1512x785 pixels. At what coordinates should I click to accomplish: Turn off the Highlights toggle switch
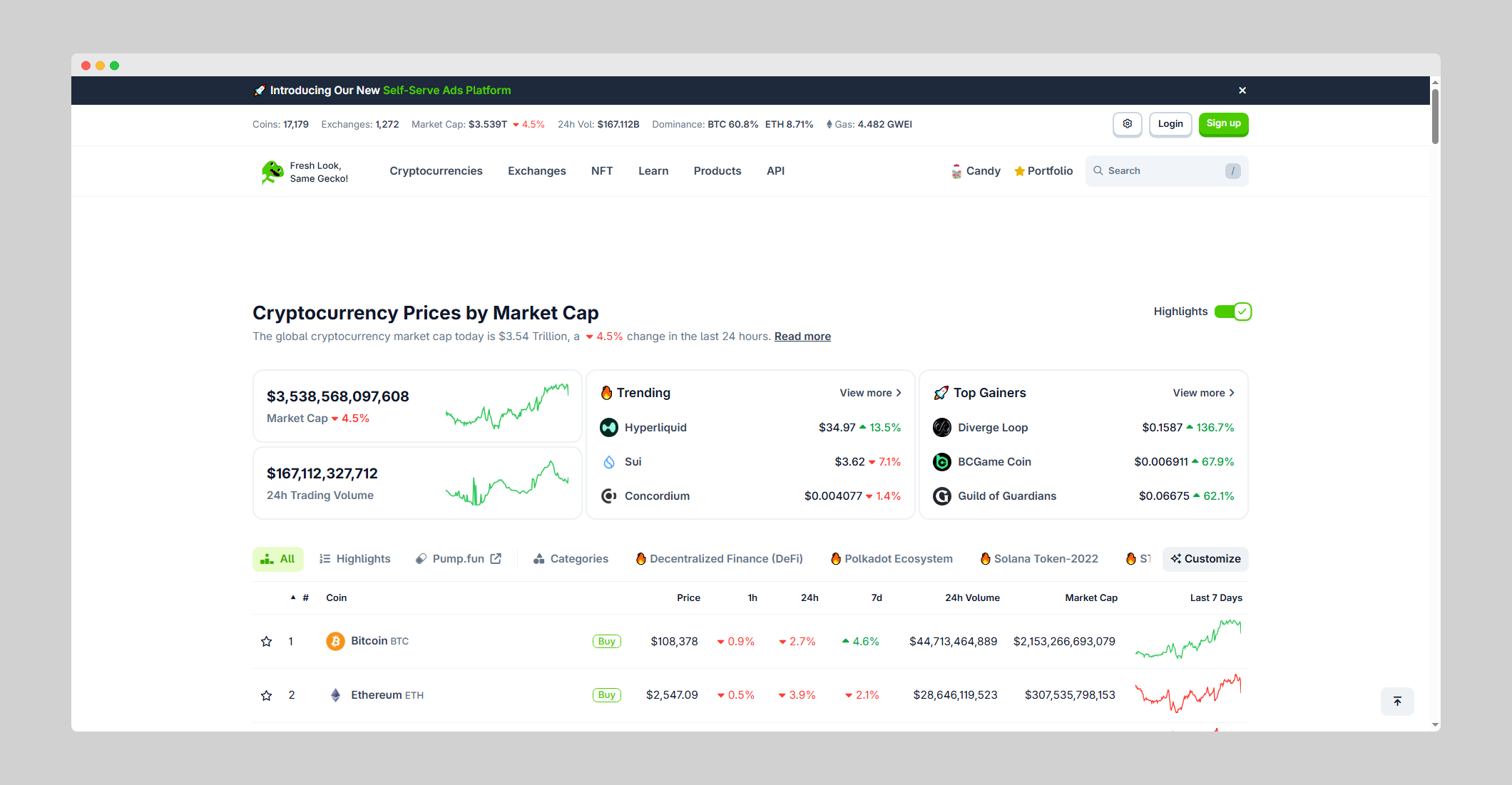1232,312
